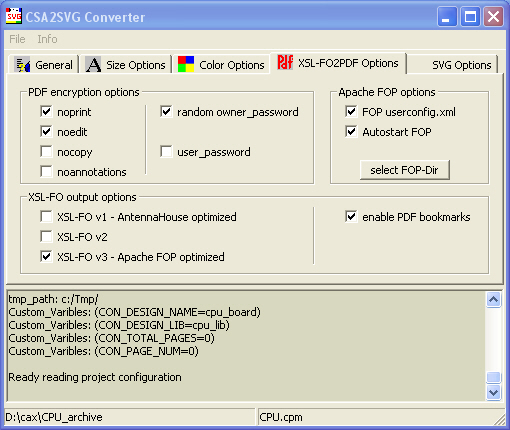The image size is (510, 430).
Task: Click the General tab icon
Action: pos(23,64)
